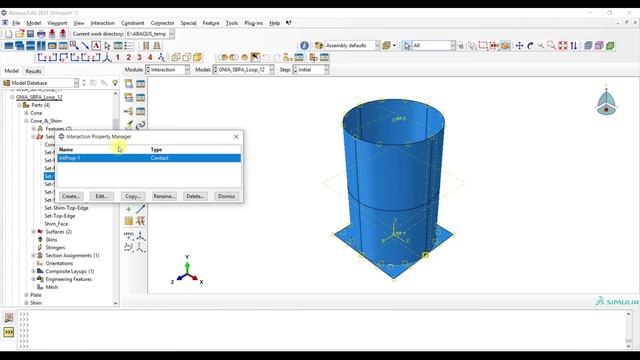Image resolution: width=640 pixels, height=360 pixels.
Task: Collapse the Parts (4) node
Action: pyautogui.click(x=19, y=105)
